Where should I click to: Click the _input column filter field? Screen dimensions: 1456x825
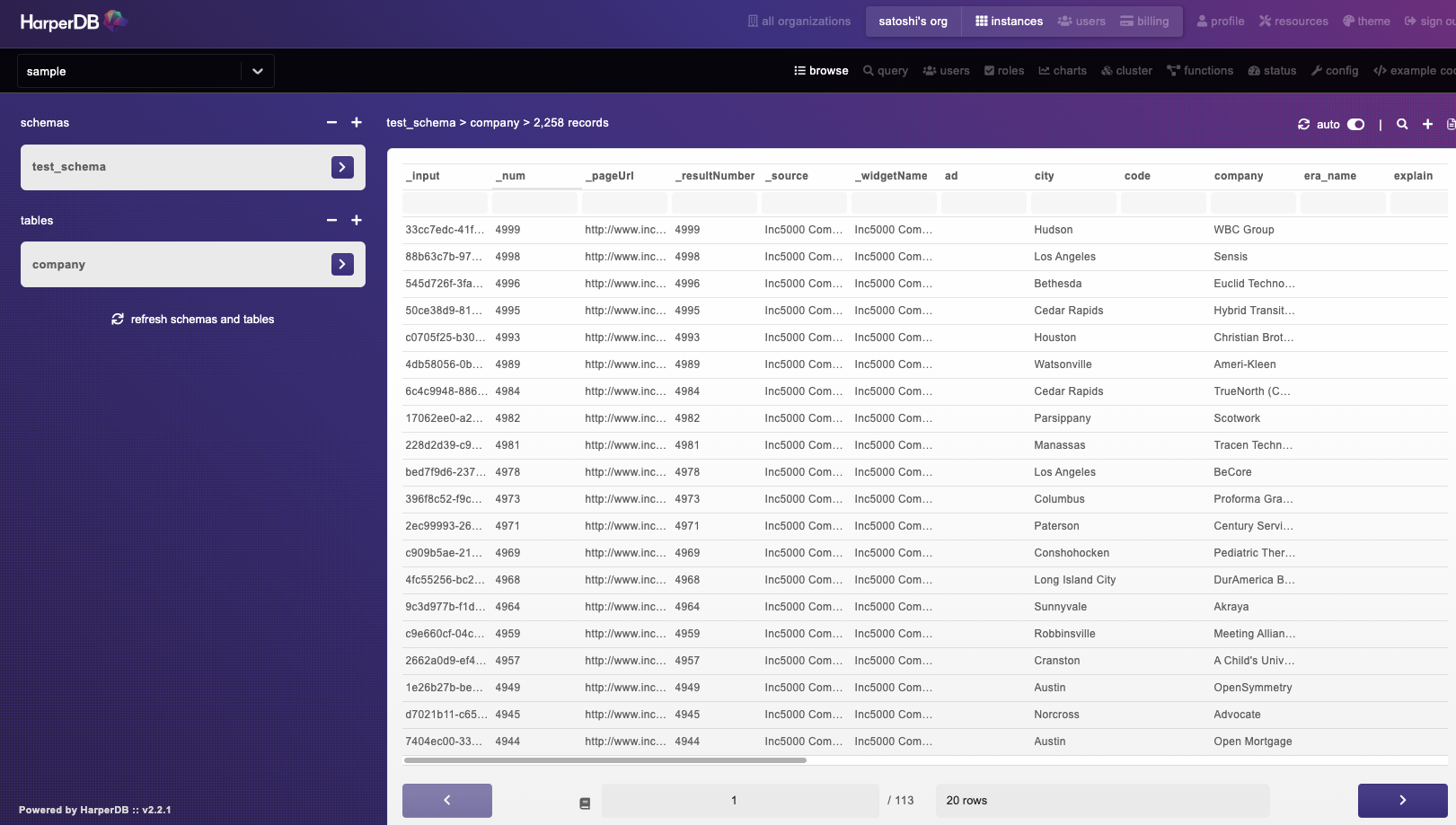point(446,203)
